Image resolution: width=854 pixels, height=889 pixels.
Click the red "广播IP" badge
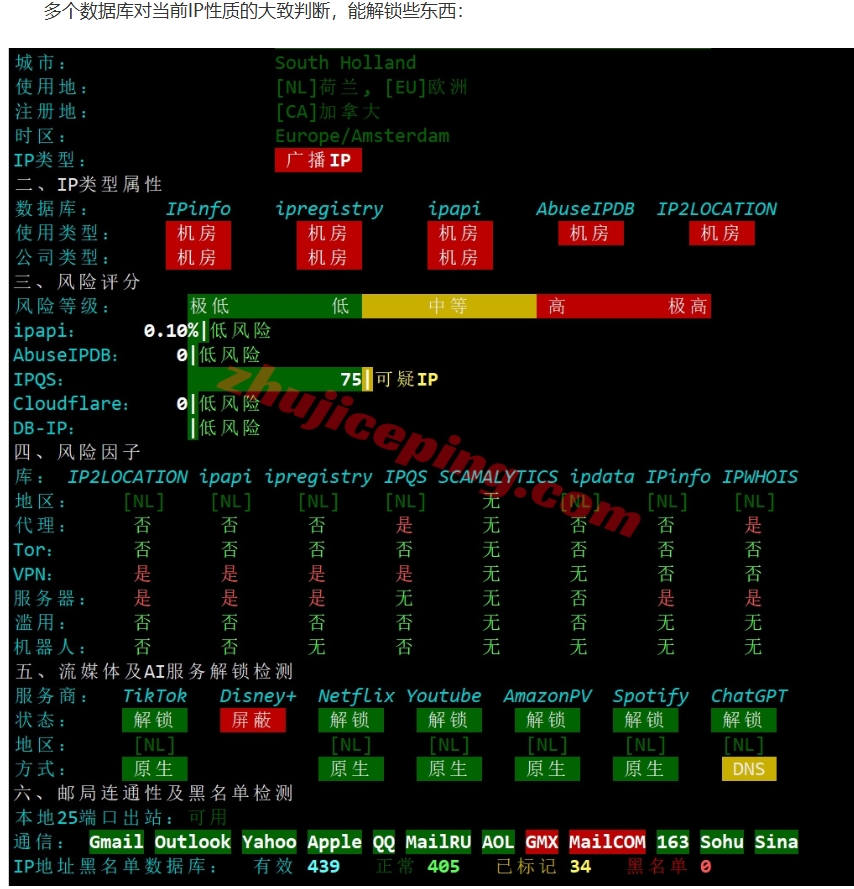pyautogui.click(x=318, y=160)
